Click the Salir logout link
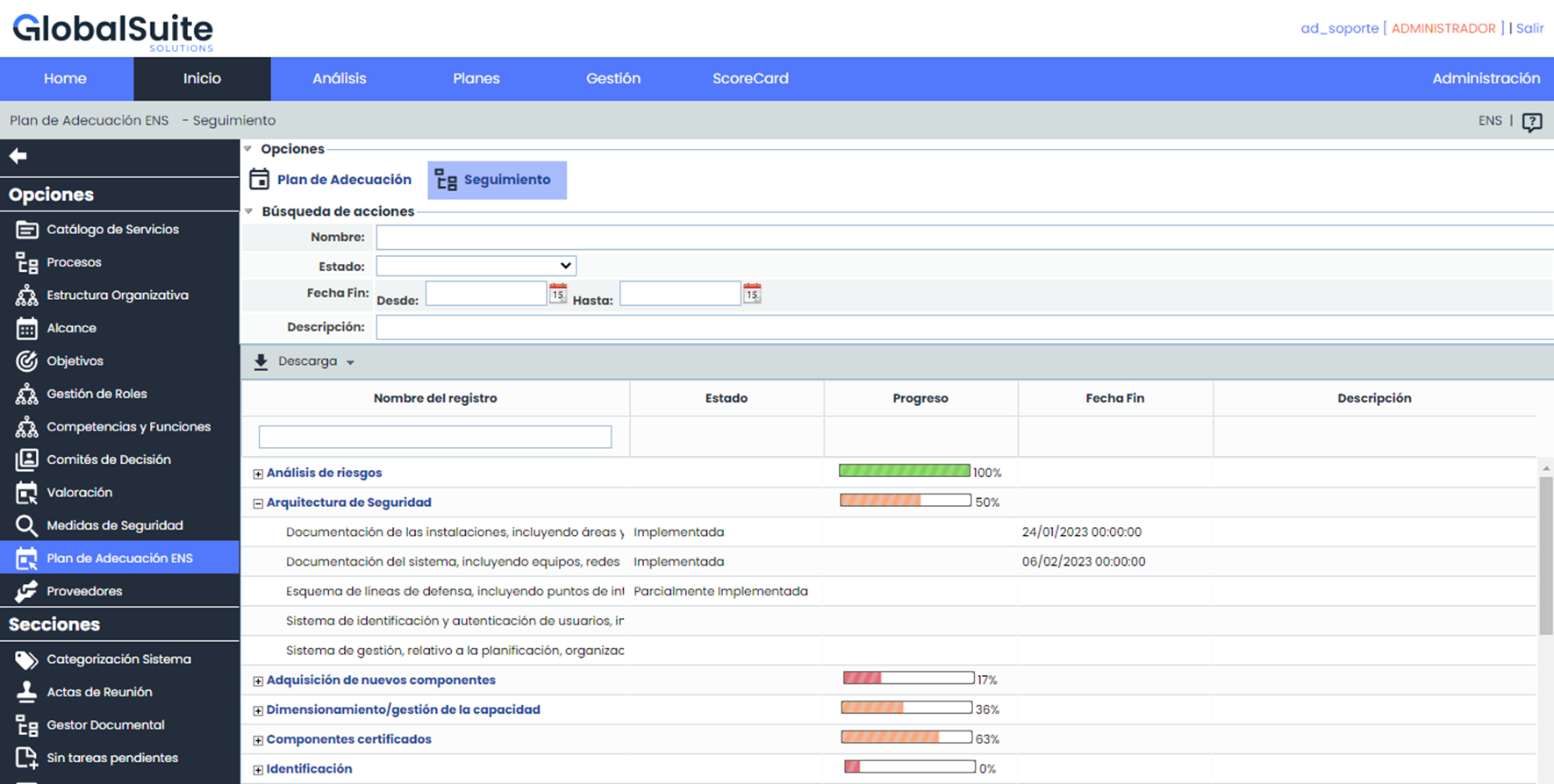1554x784 pixels. [x=1529, y=28]
